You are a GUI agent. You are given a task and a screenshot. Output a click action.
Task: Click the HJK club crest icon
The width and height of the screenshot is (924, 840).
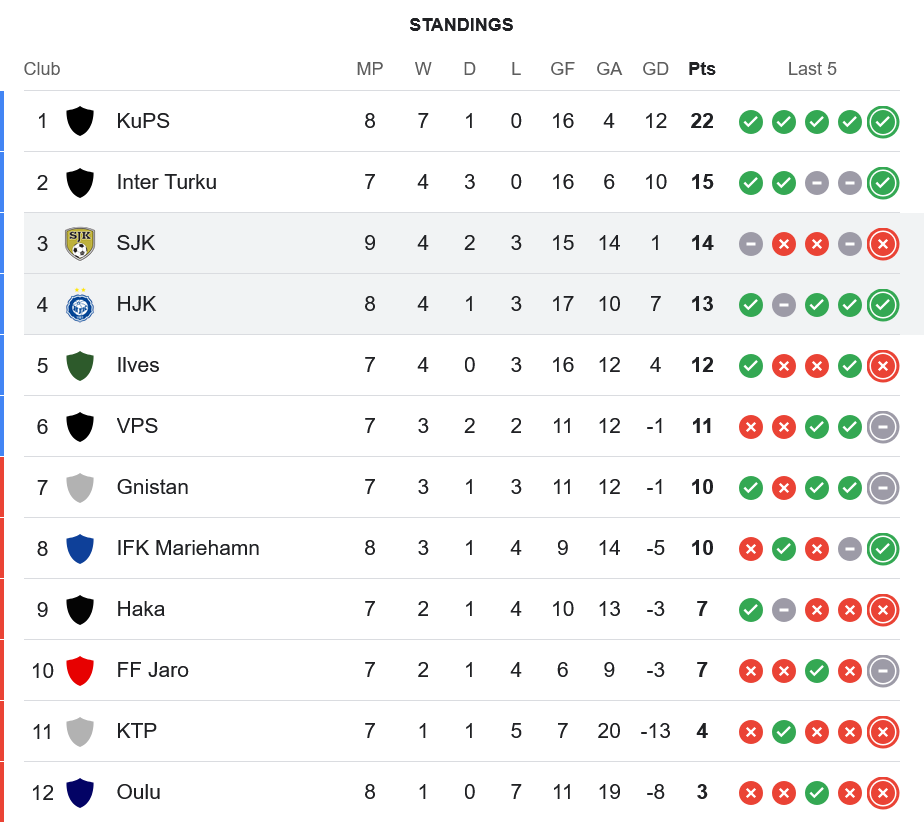pyautogui.click(x=80, y=304)
